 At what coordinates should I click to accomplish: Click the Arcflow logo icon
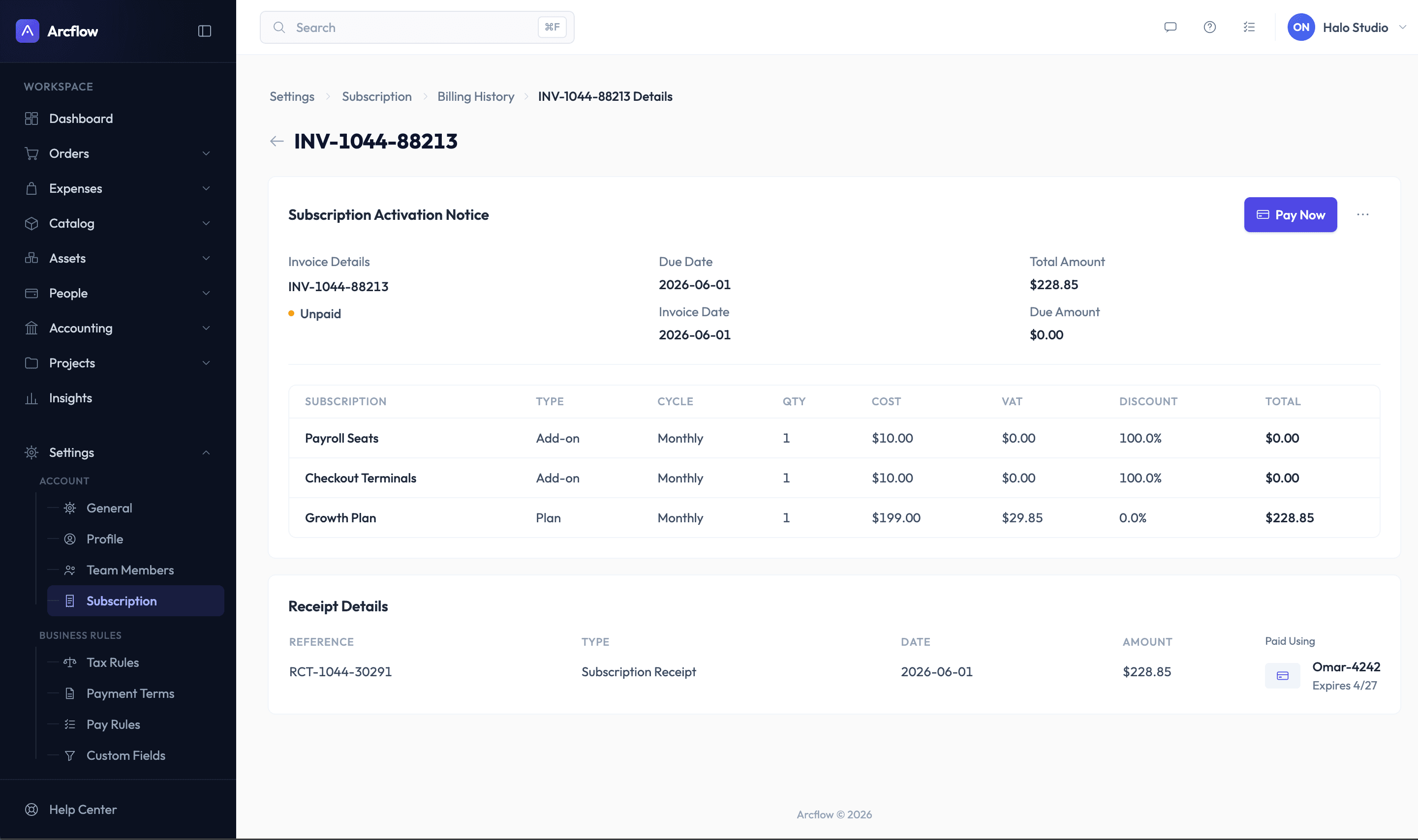[x=27, y=30]
